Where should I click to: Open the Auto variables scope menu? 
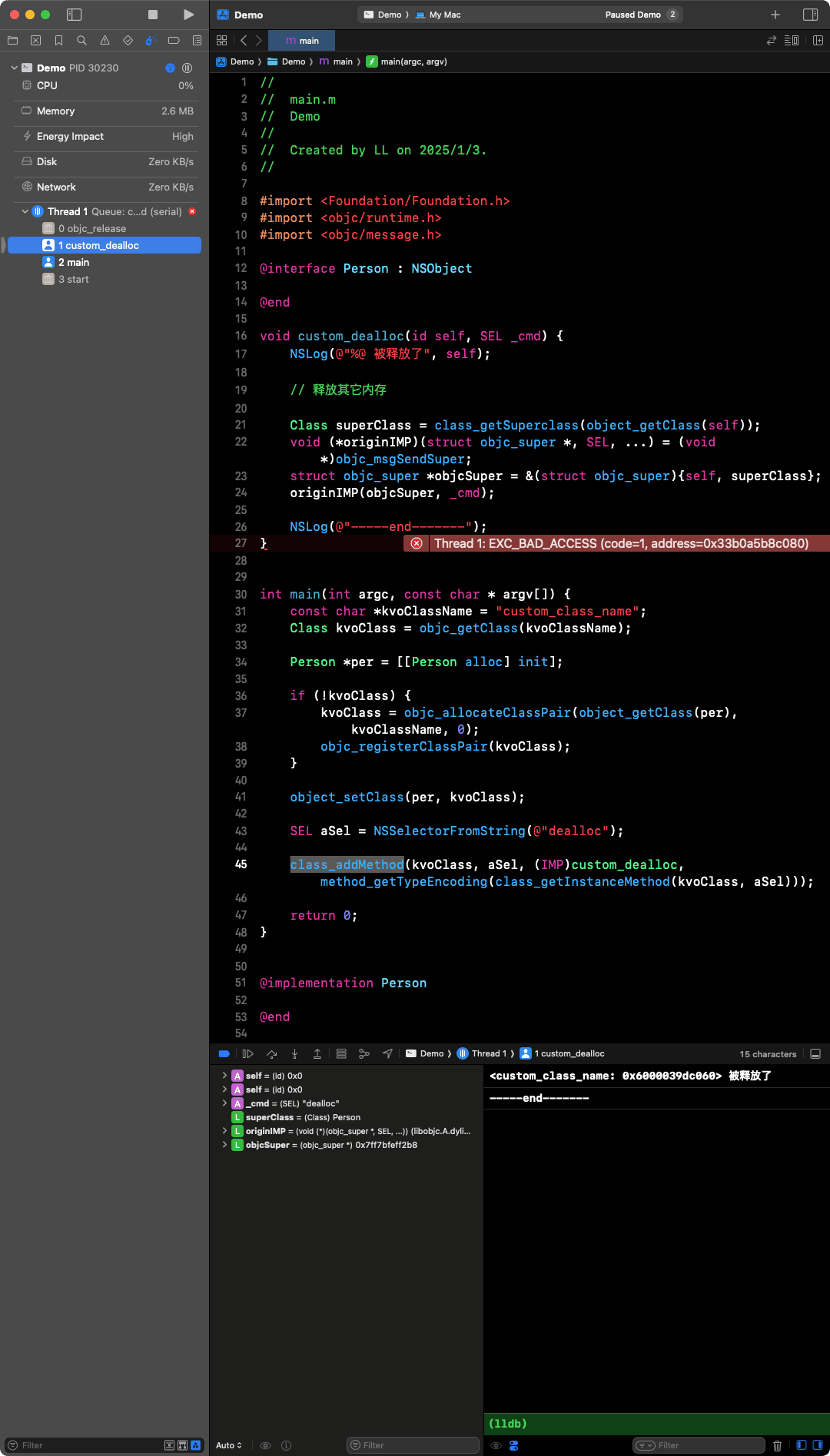click(x=229, y=1445)
